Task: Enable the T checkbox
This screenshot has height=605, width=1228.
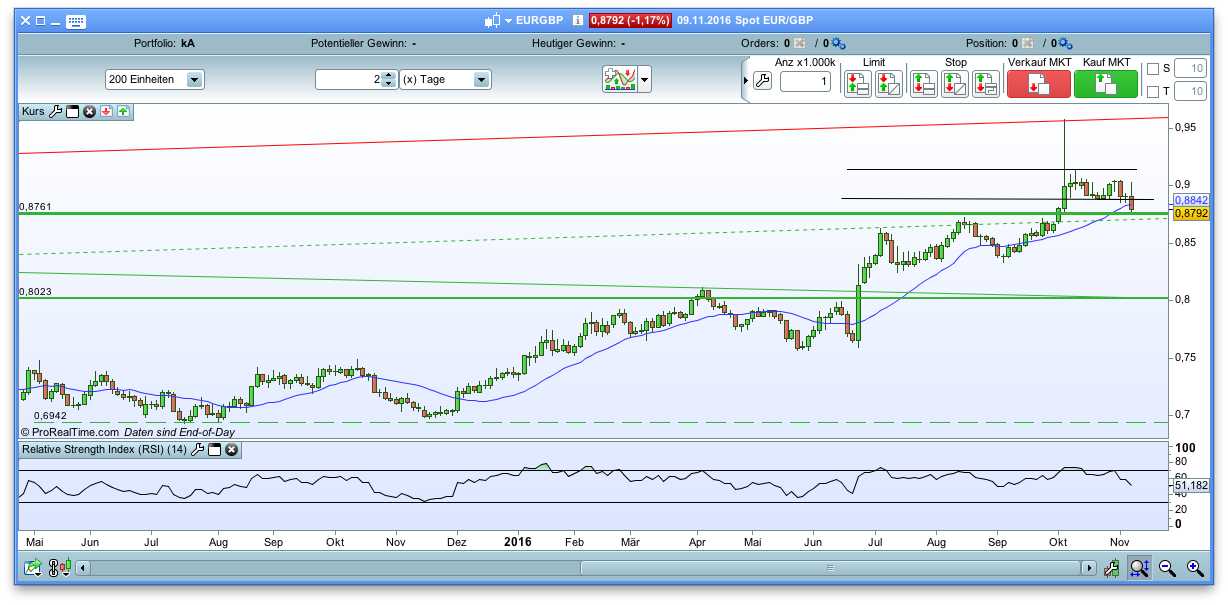Action: (1152, 92)
